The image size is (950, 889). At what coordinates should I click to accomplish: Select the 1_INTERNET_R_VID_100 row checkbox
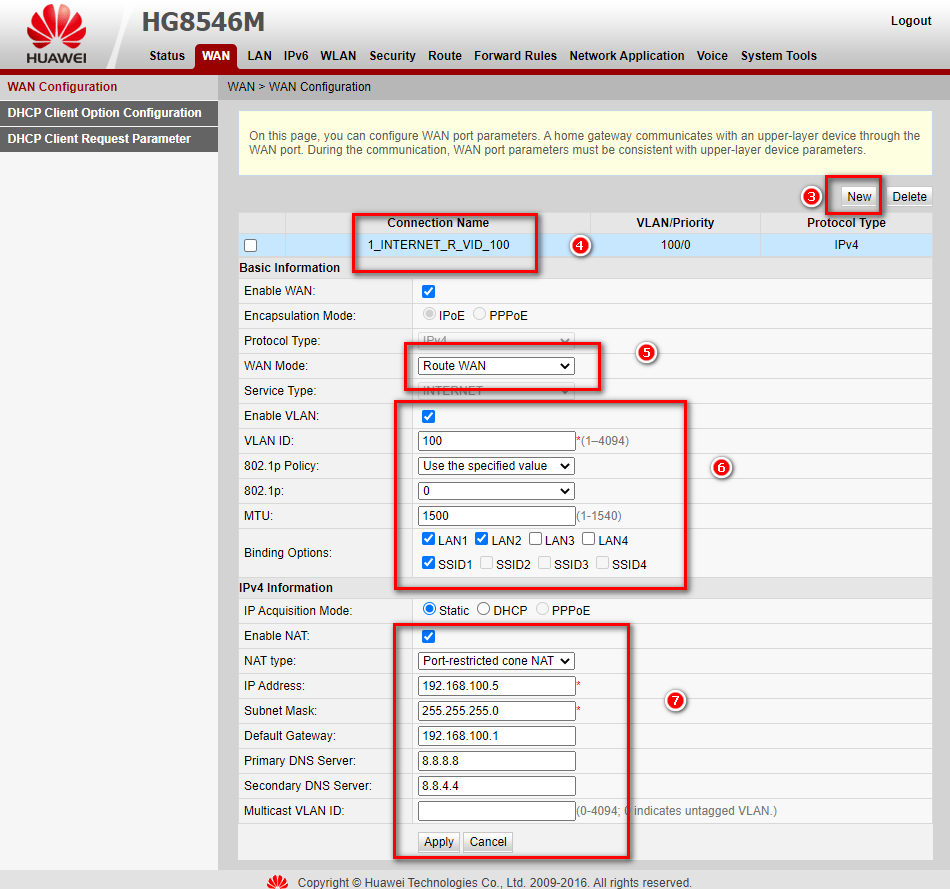pyautogui.click(x=251, y=245)
